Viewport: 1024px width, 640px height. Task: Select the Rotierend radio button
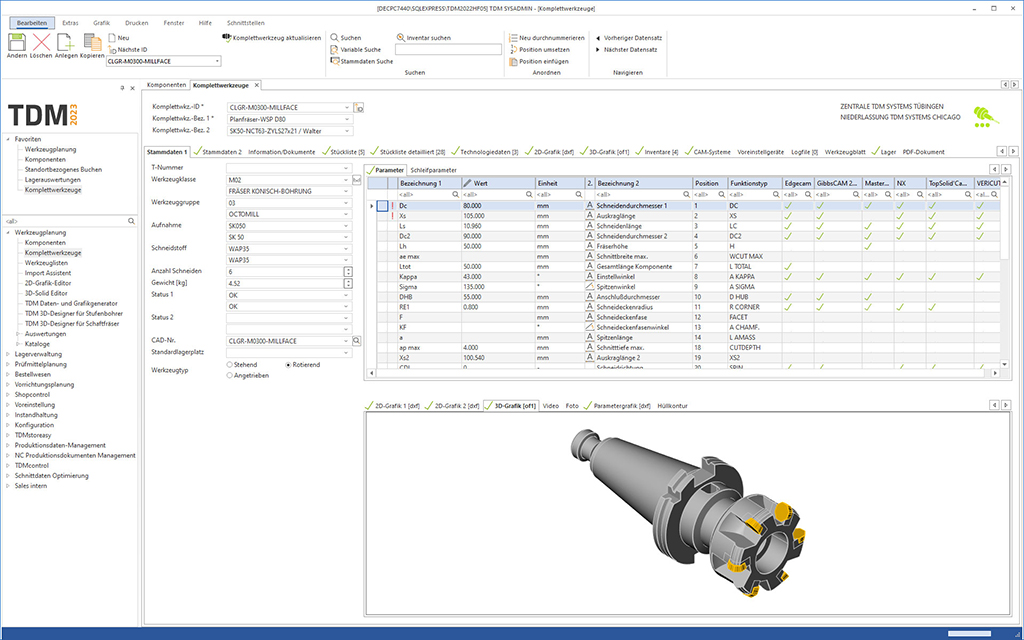[289, 364]
